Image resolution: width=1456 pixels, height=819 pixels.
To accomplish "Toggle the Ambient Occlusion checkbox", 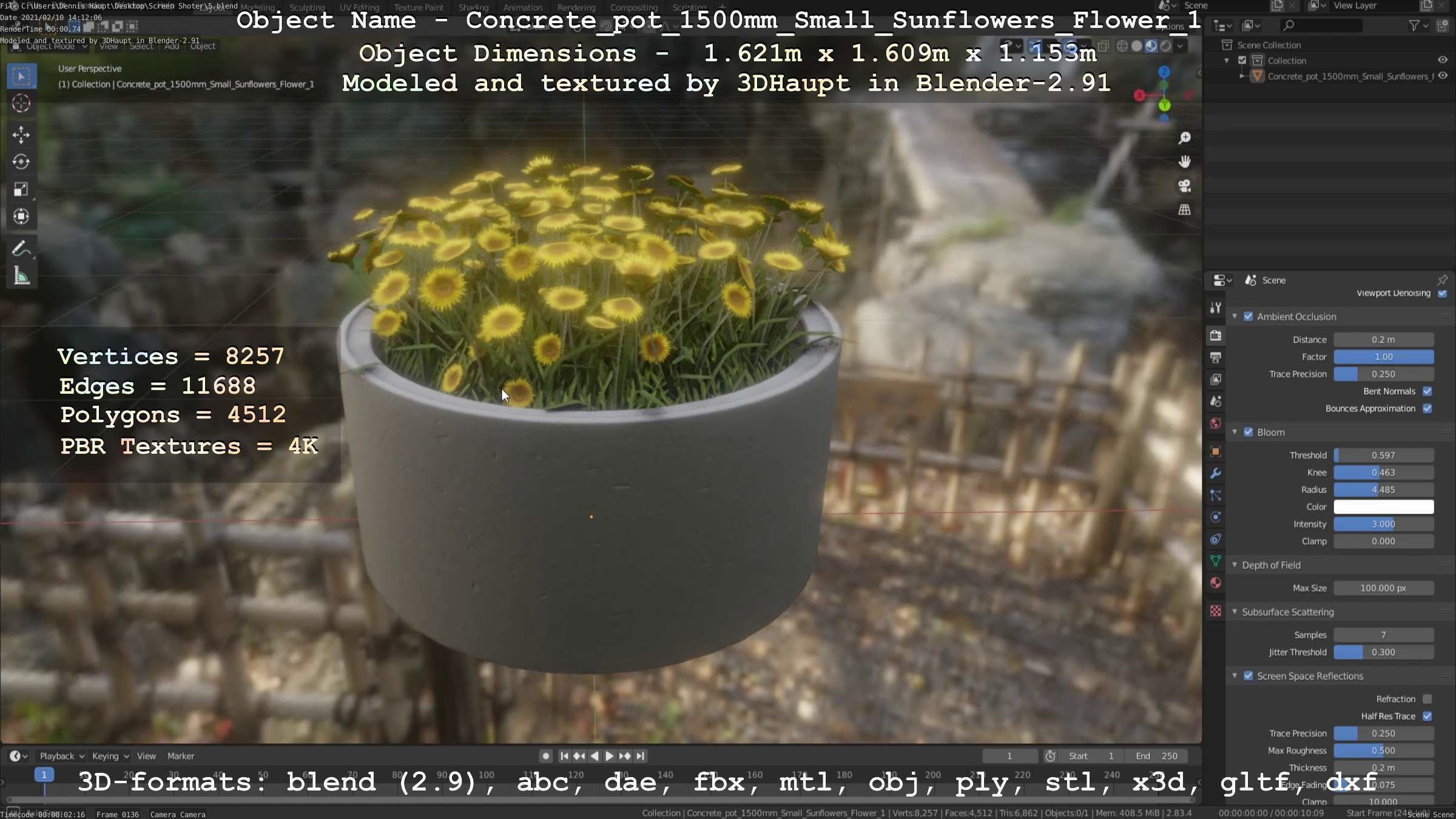I will coord(1248,317).
